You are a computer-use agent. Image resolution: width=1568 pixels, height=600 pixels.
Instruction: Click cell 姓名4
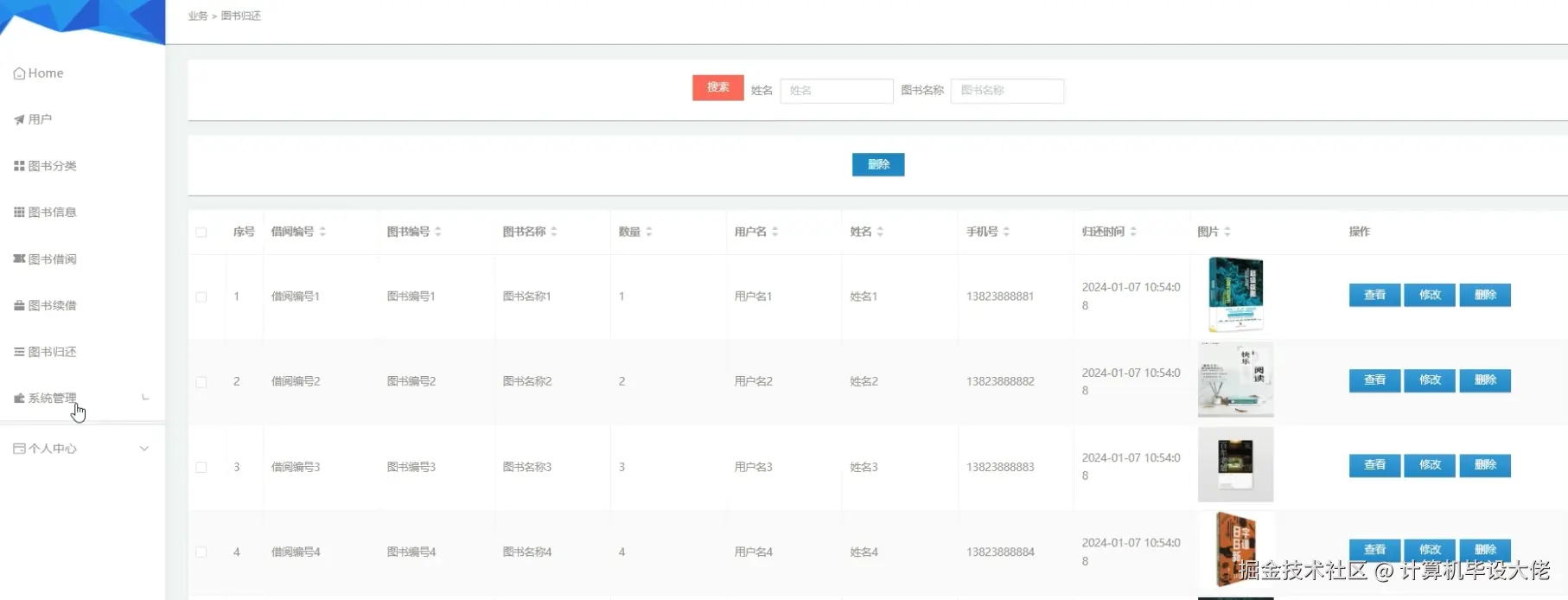(x=864, y=552)
